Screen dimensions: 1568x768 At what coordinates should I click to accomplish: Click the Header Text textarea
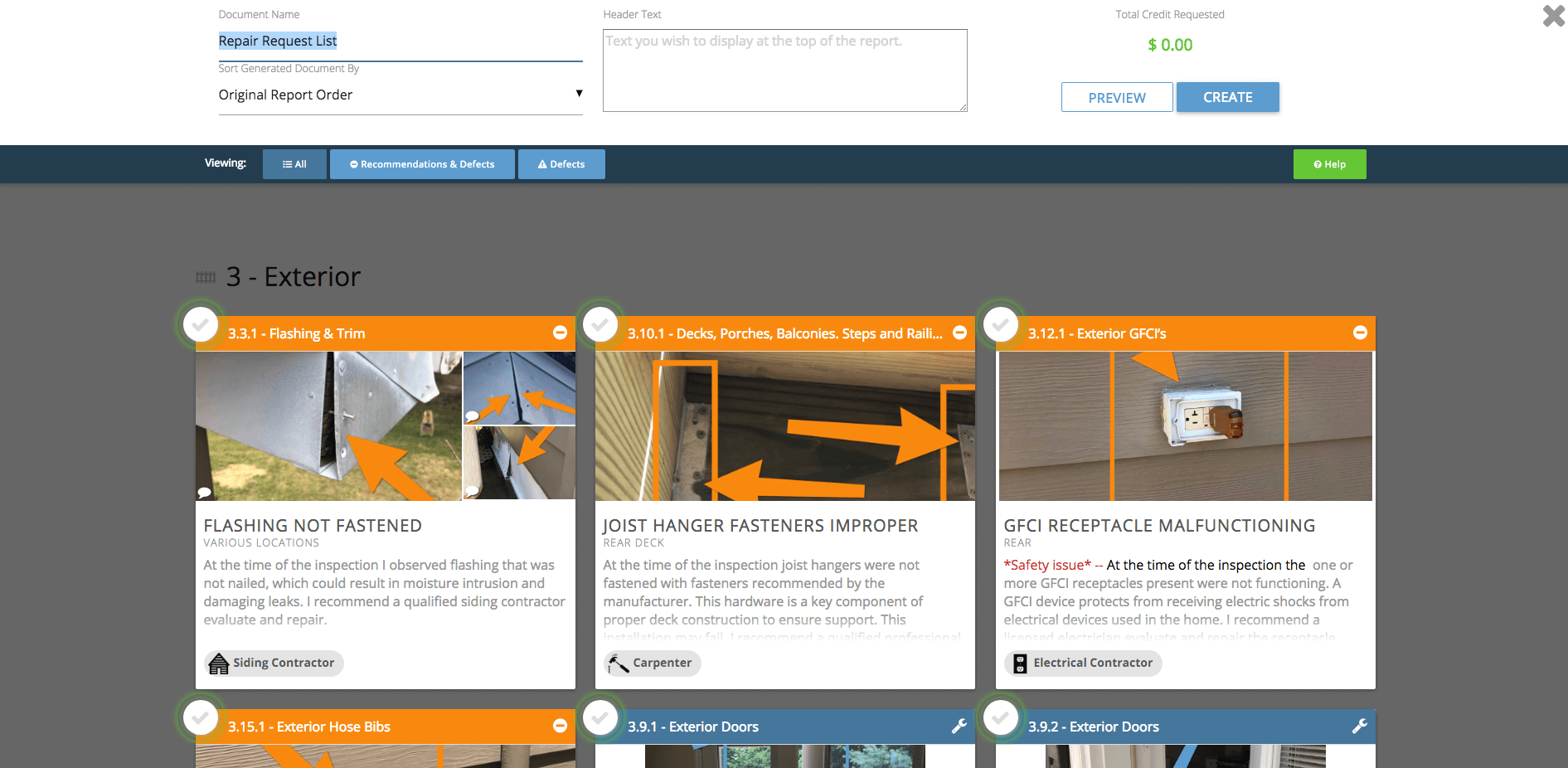pyautogui.click(x=784, y=70)
